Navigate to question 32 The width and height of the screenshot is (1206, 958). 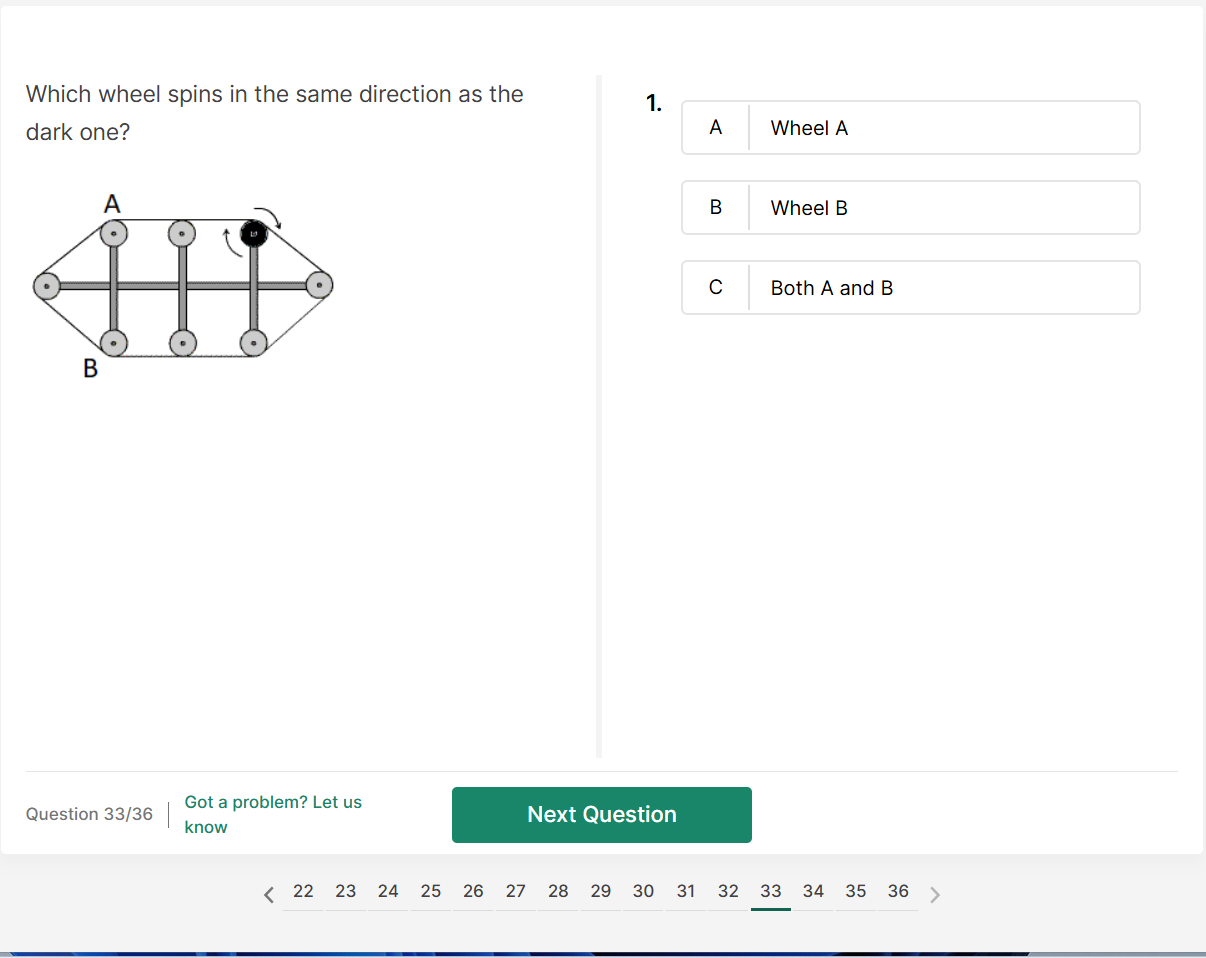tap(728, 891)
